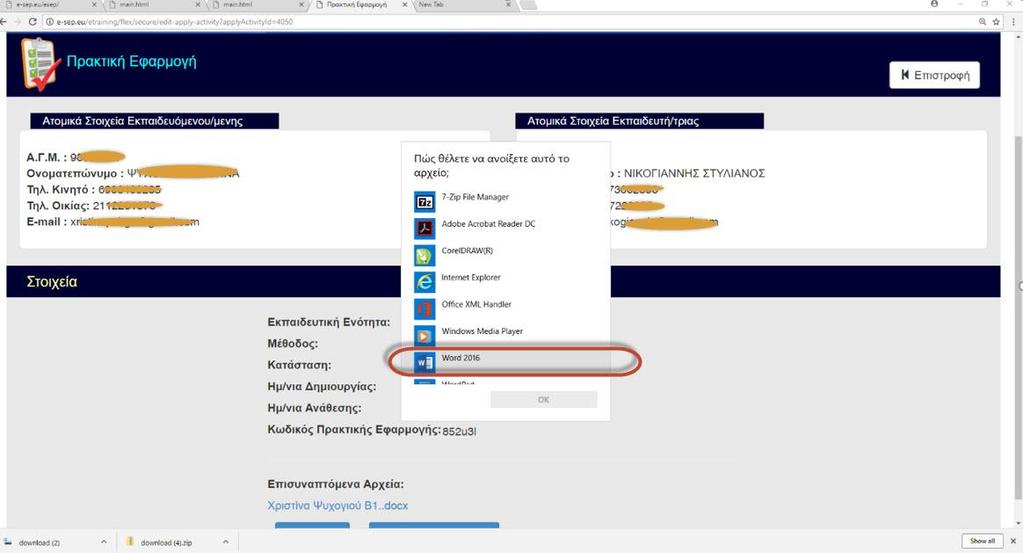Click the Πρακτική Εφαρμογή clipboard logo
Image resolution: width=1023 pixels, height=553 pixels.
[40, 65]
